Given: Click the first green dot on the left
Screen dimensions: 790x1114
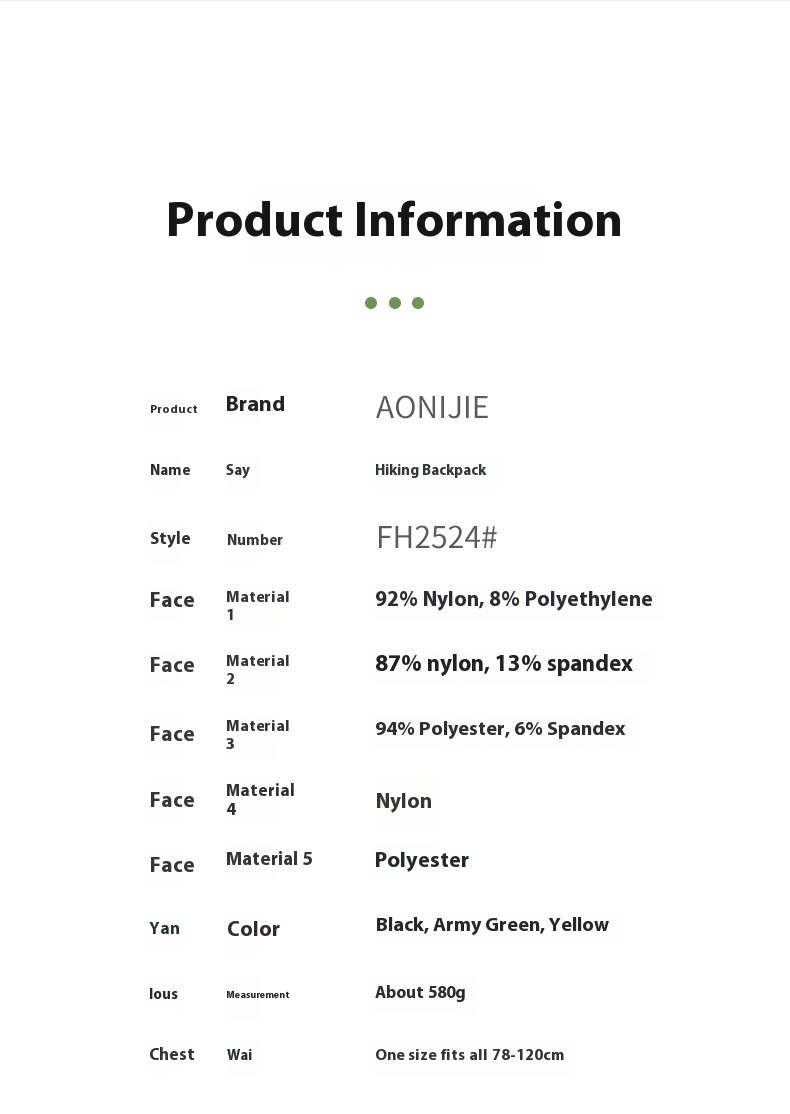Looking at the screenshot, I should (371, 303).
